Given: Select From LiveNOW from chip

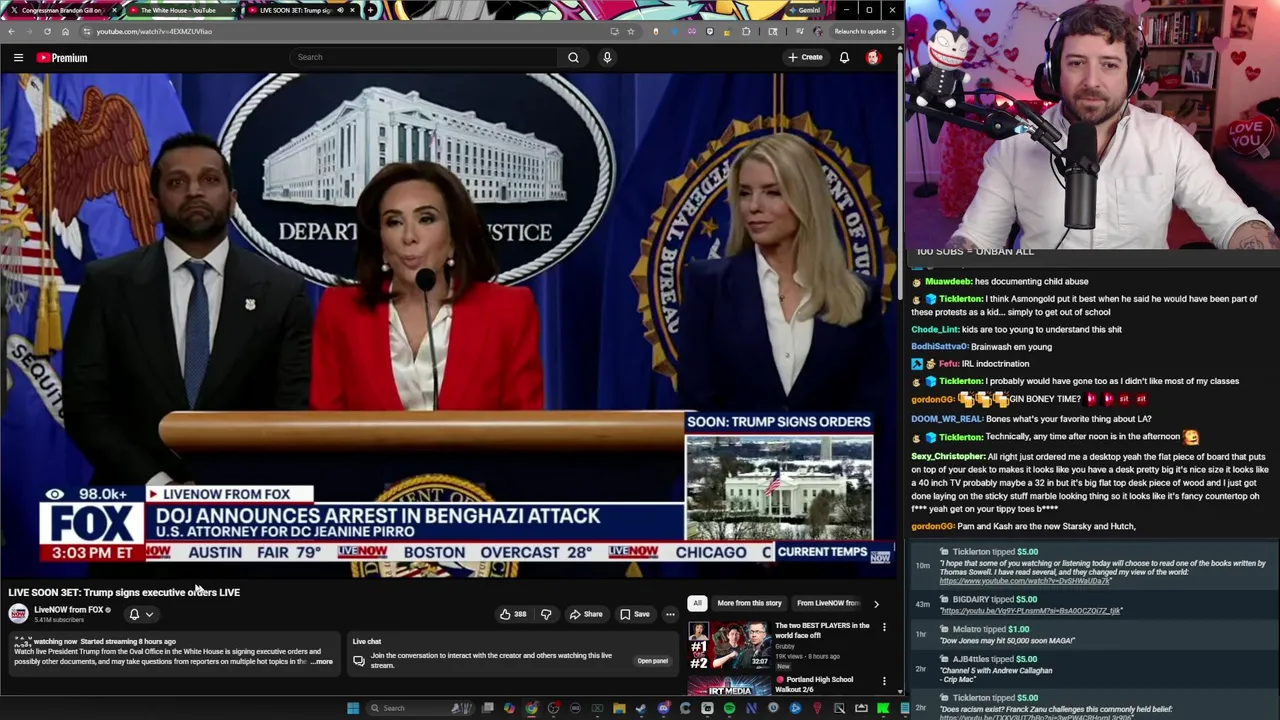Looking at the screenshot, I should click(828, 603).
